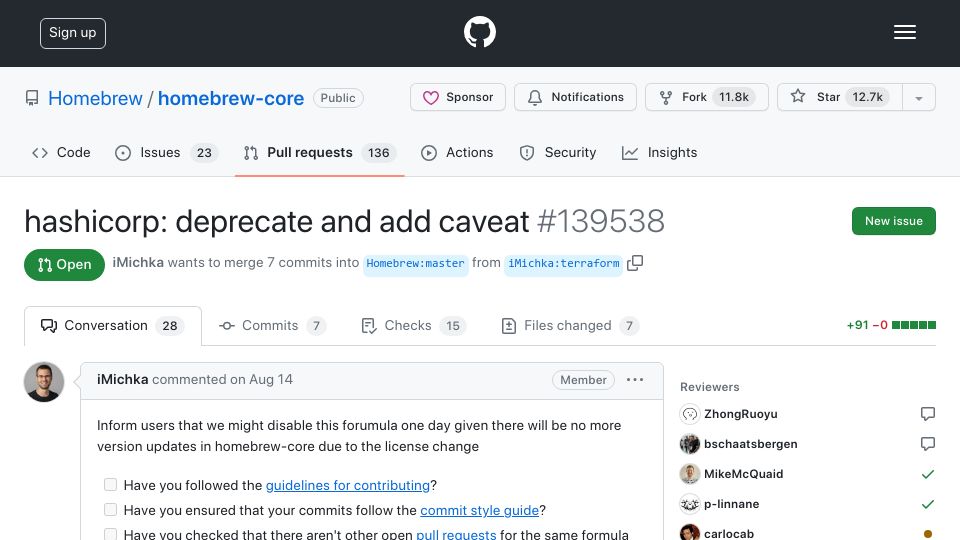Click the comment icon next to ZhongRuoyu
Screen dimensions: 960x540
point(928,414)
